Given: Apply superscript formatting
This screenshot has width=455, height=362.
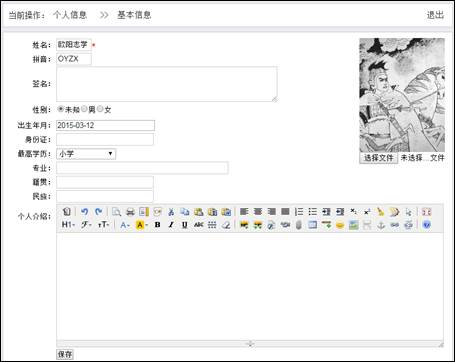Looking at the screenshot, I should pos(367,212).
